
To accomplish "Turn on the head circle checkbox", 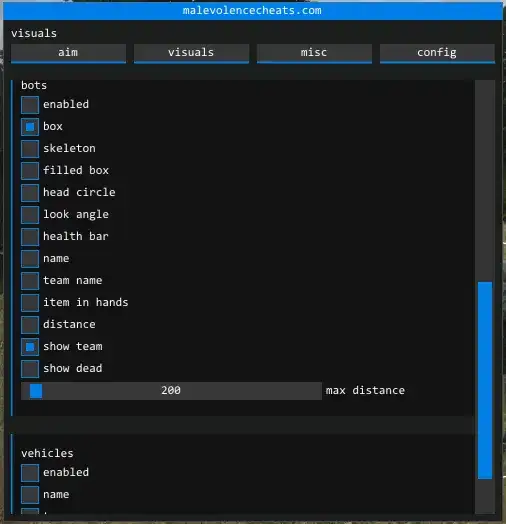I will tap(30, 193).
